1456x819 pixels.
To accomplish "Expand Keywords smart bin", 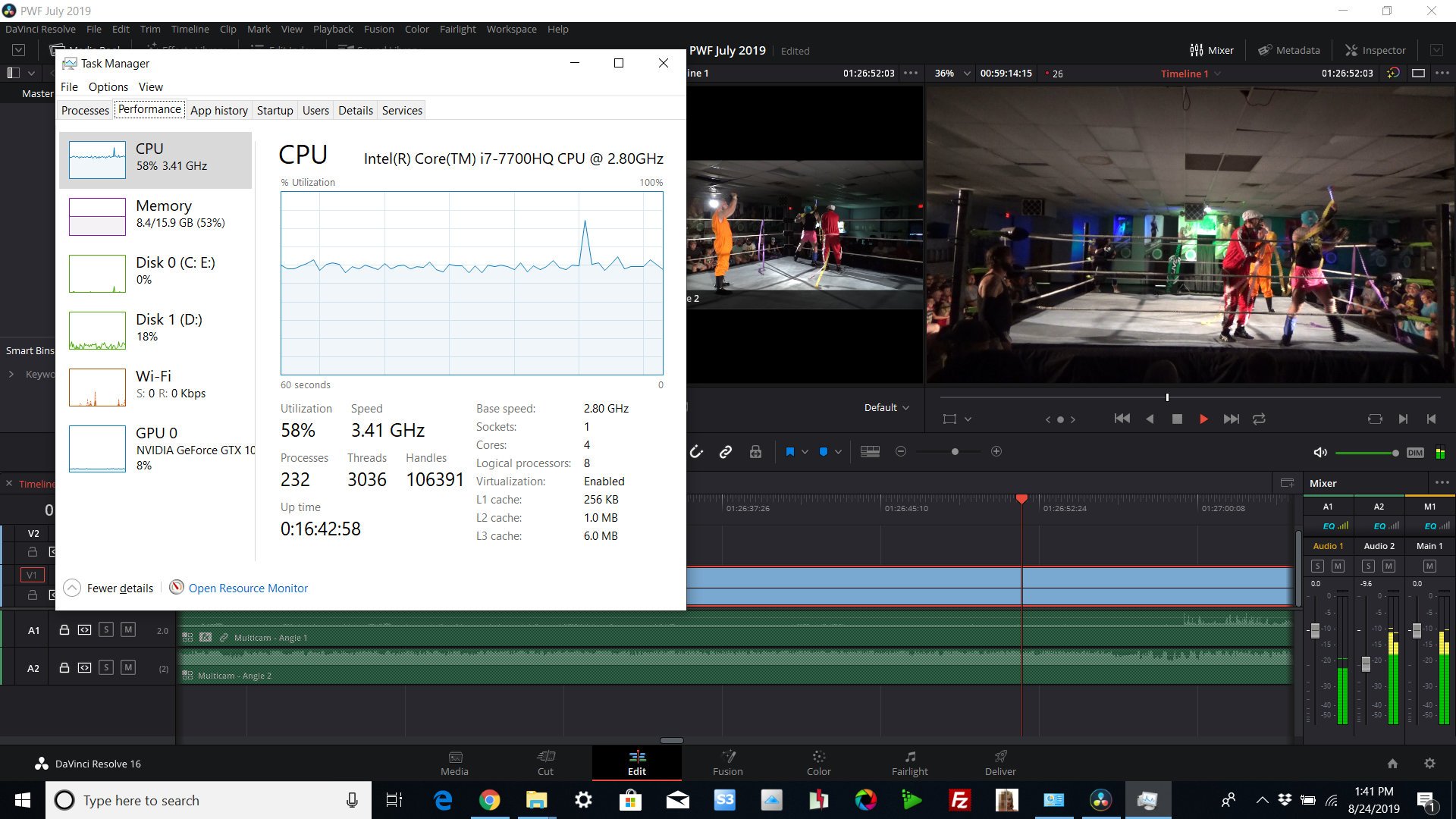I will coord(11,374).
